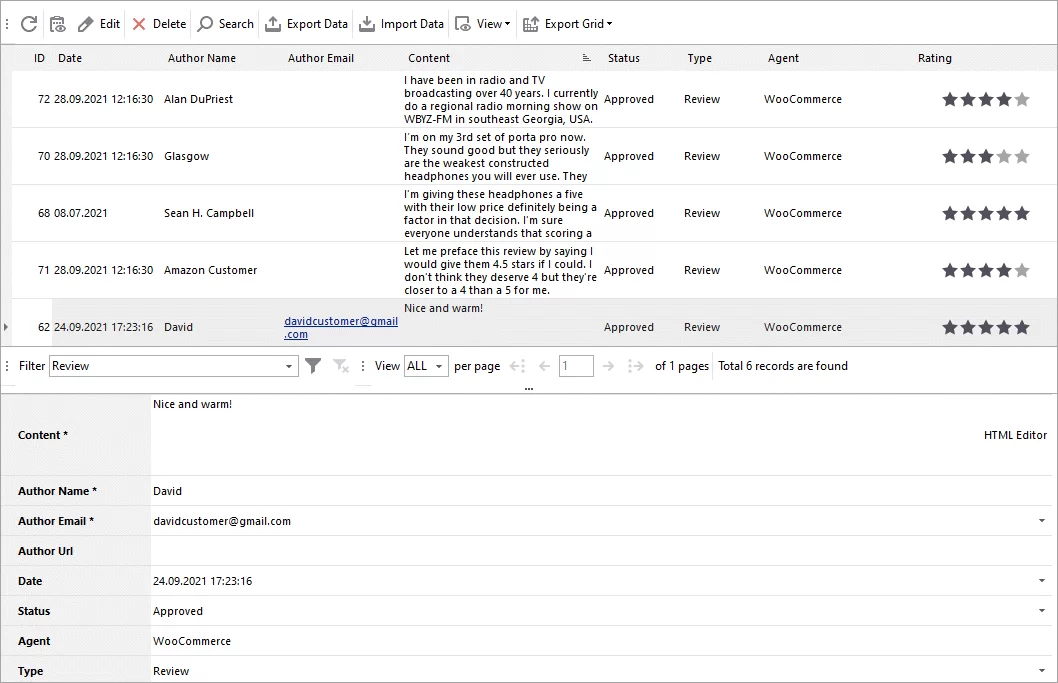Select the Edit pencil icon
1058x683 pixels.
point(87,23)
